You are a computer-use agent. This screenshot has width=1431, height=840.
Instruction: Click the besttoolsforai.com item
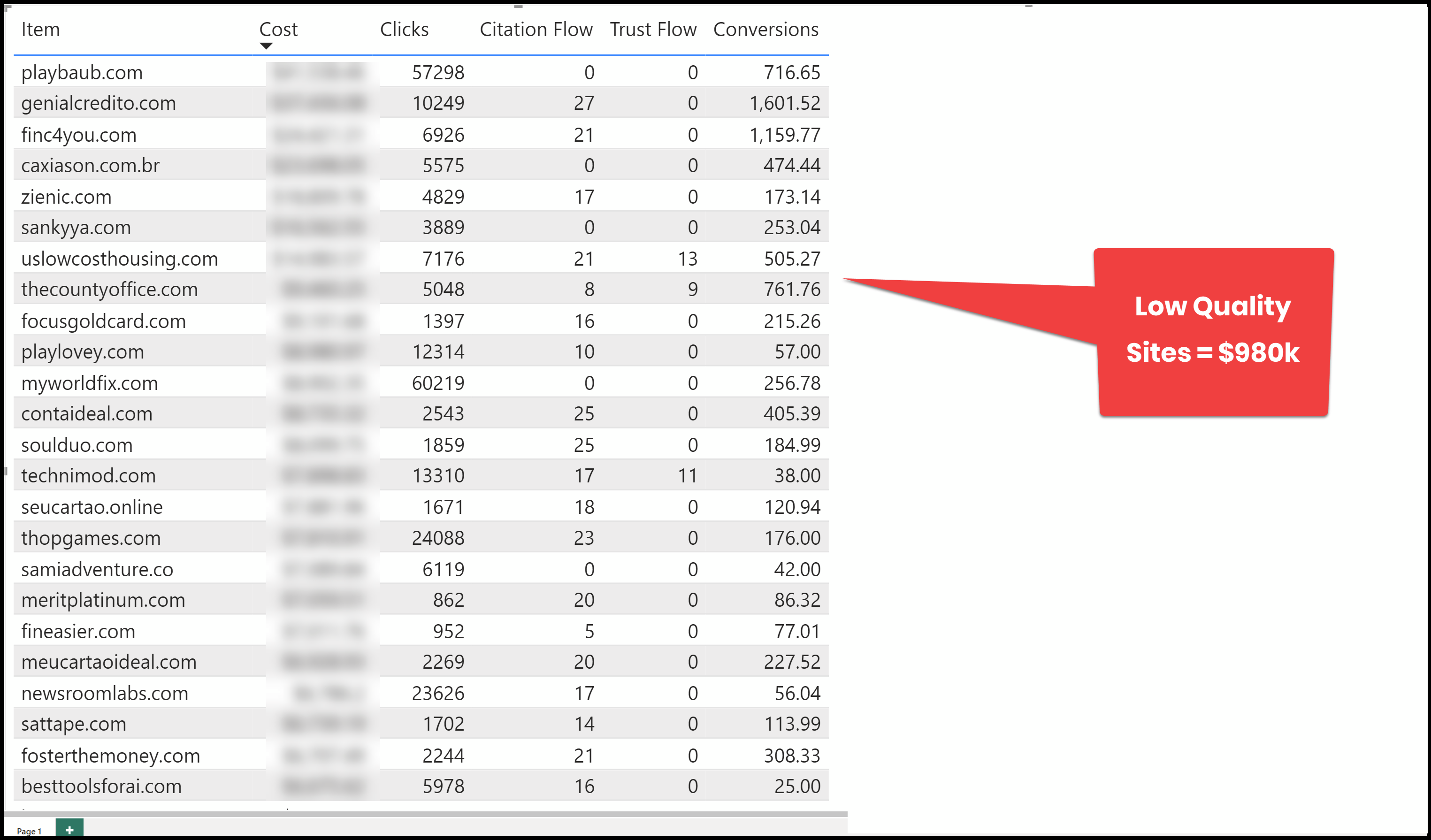[101, 787]
